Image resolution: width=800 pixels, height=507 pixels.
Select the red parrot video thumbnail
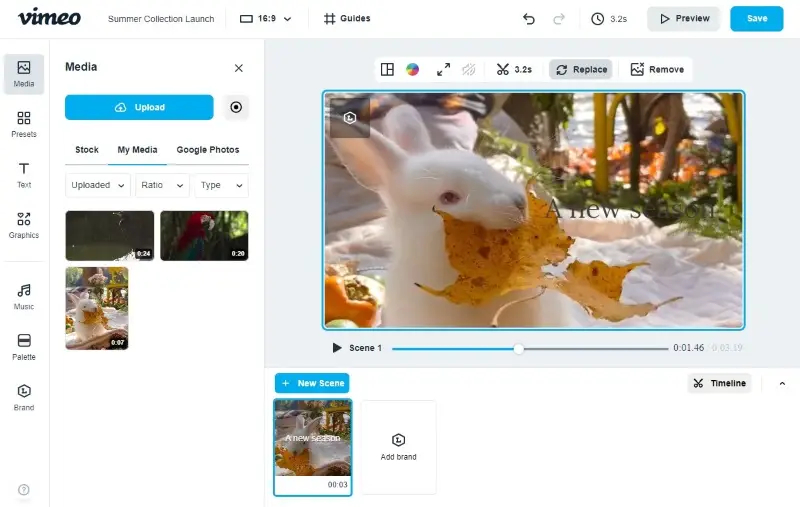pos(204,236)
